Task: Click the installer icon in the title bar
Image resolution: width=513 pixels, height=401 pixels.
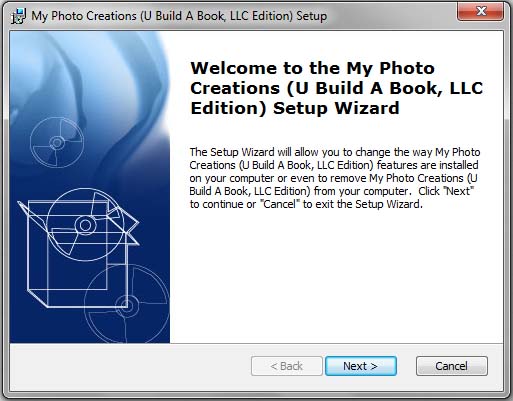Action: (18, 16)
